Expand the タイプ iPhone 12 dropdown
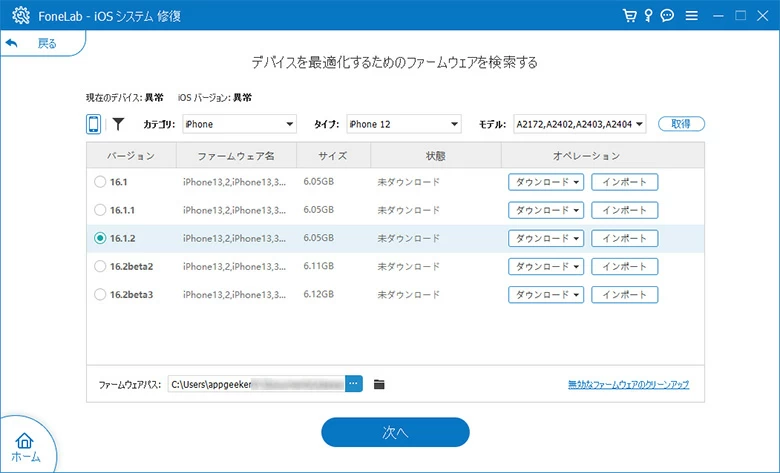 pos(404,124)
